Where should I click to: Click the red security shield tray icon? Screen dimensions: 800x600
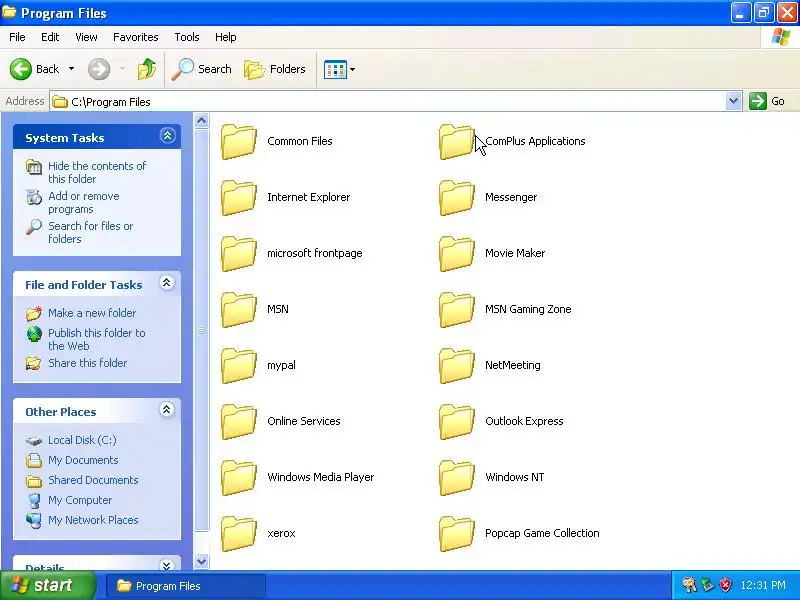(x=725, y=585)
